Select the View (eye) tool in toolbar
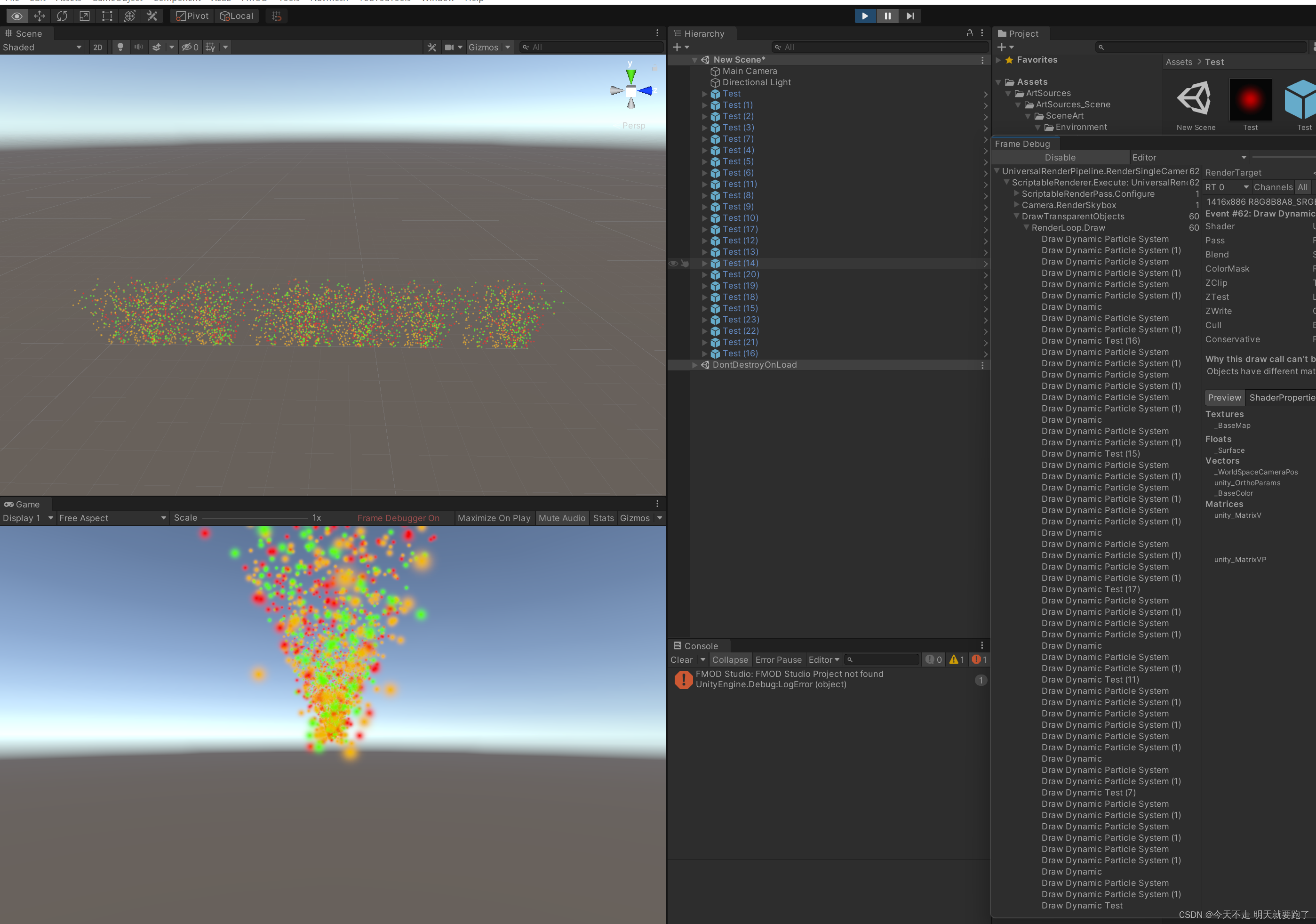Image resolution: width=1316 pixels, height=924 pixels. [x=16, y=16]
